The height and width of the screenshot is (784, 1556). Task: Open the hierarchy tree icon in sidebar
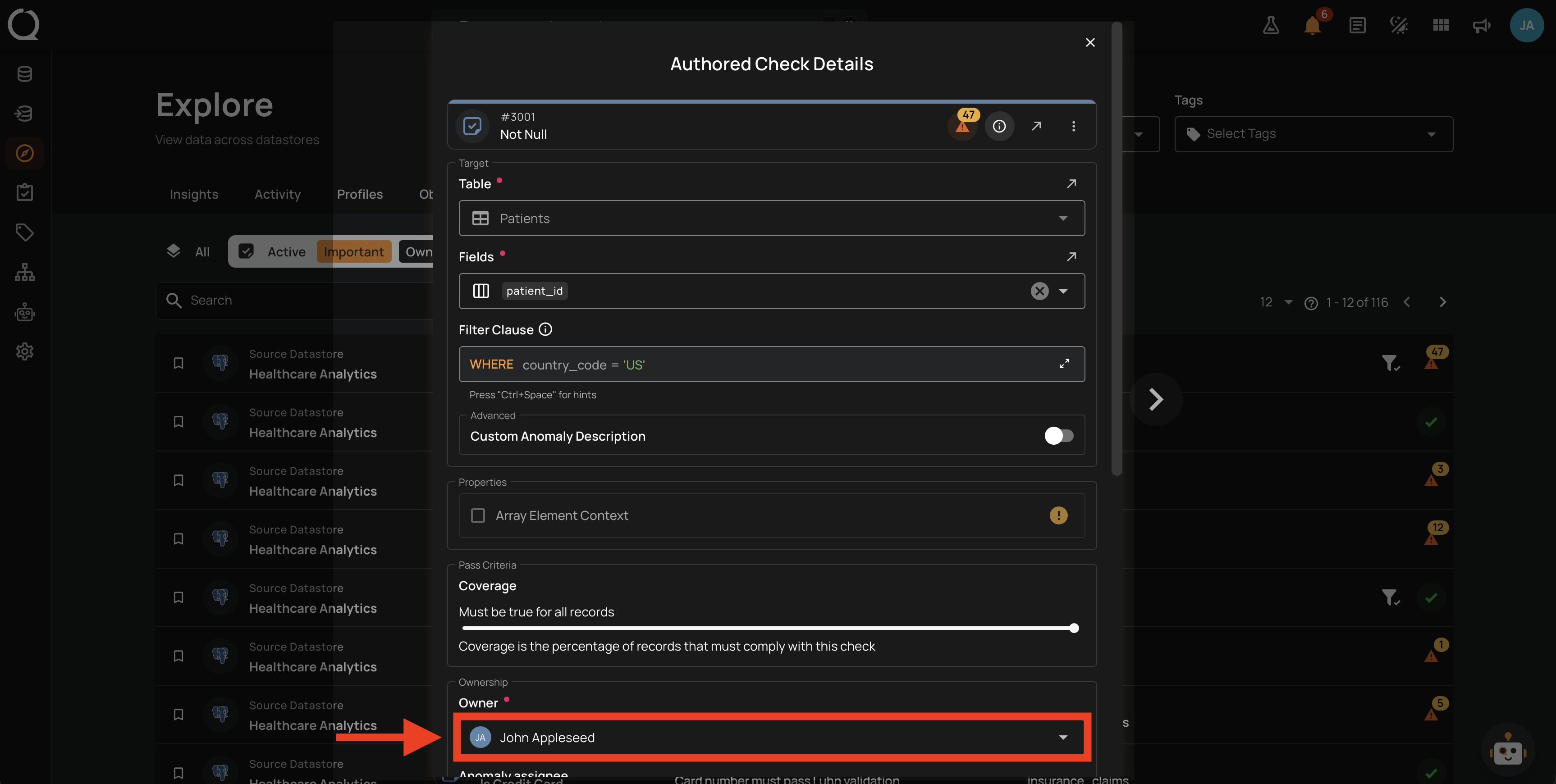(x=25, y=272)
